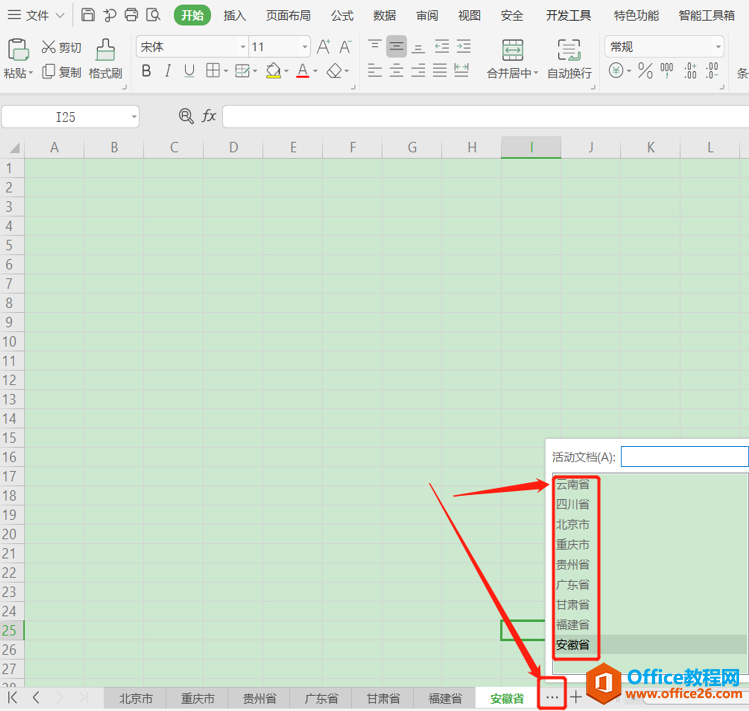Select the 格式刷 format painter
The width and height of the screenshot is (749, 711).
[x=106, y=58]
